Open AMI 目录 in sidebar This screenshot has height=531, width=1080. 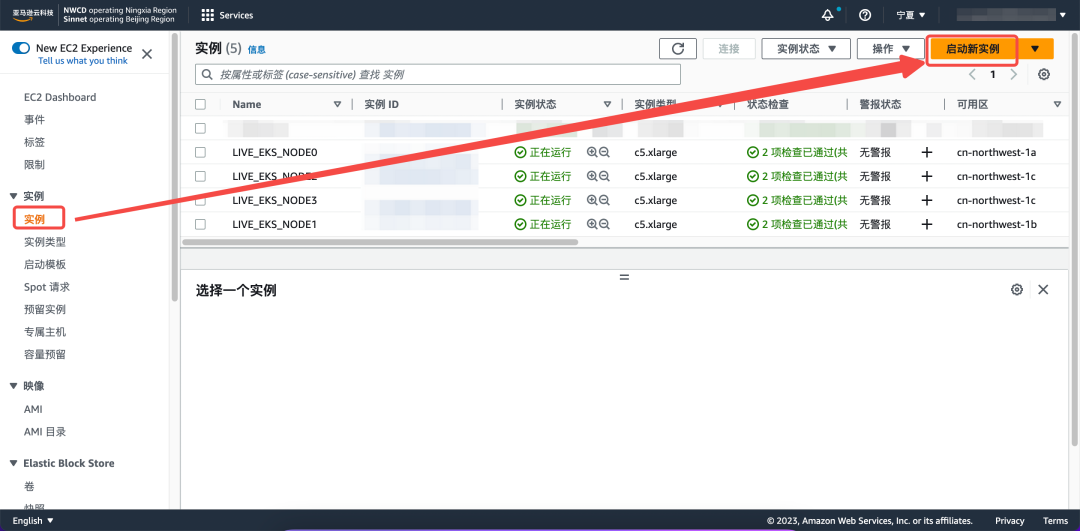(45, 432)
